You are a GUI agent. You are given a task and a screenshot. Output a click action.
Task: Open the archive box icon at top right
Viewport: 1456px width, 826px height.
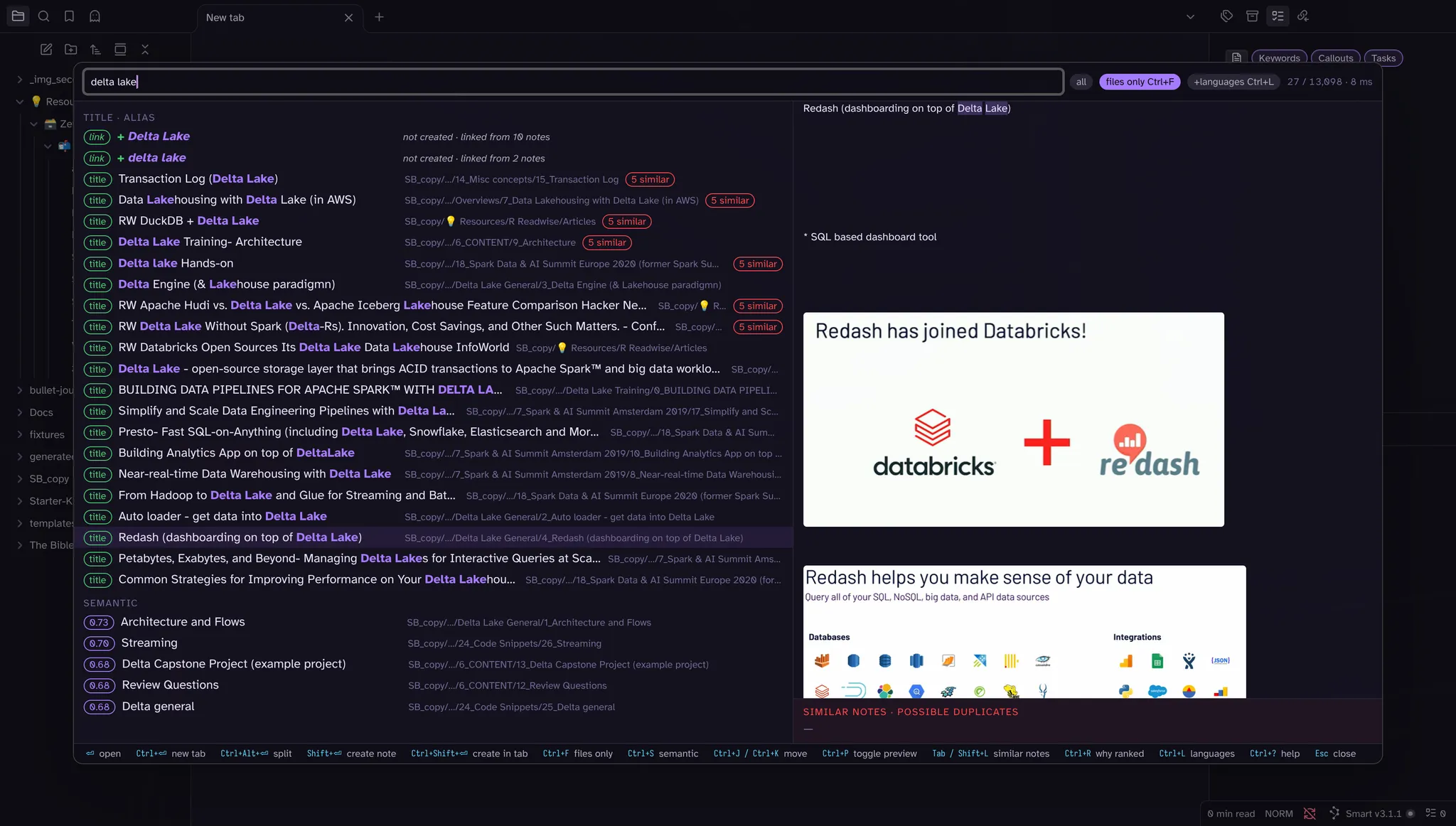tap(1252, 16)
